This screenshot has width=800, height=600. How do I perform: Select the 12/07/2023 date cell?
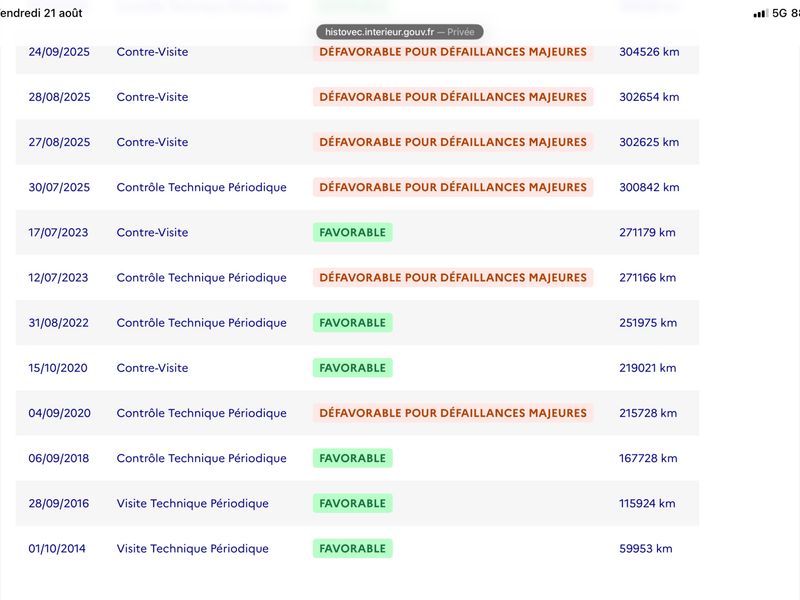tap(58, 278)
